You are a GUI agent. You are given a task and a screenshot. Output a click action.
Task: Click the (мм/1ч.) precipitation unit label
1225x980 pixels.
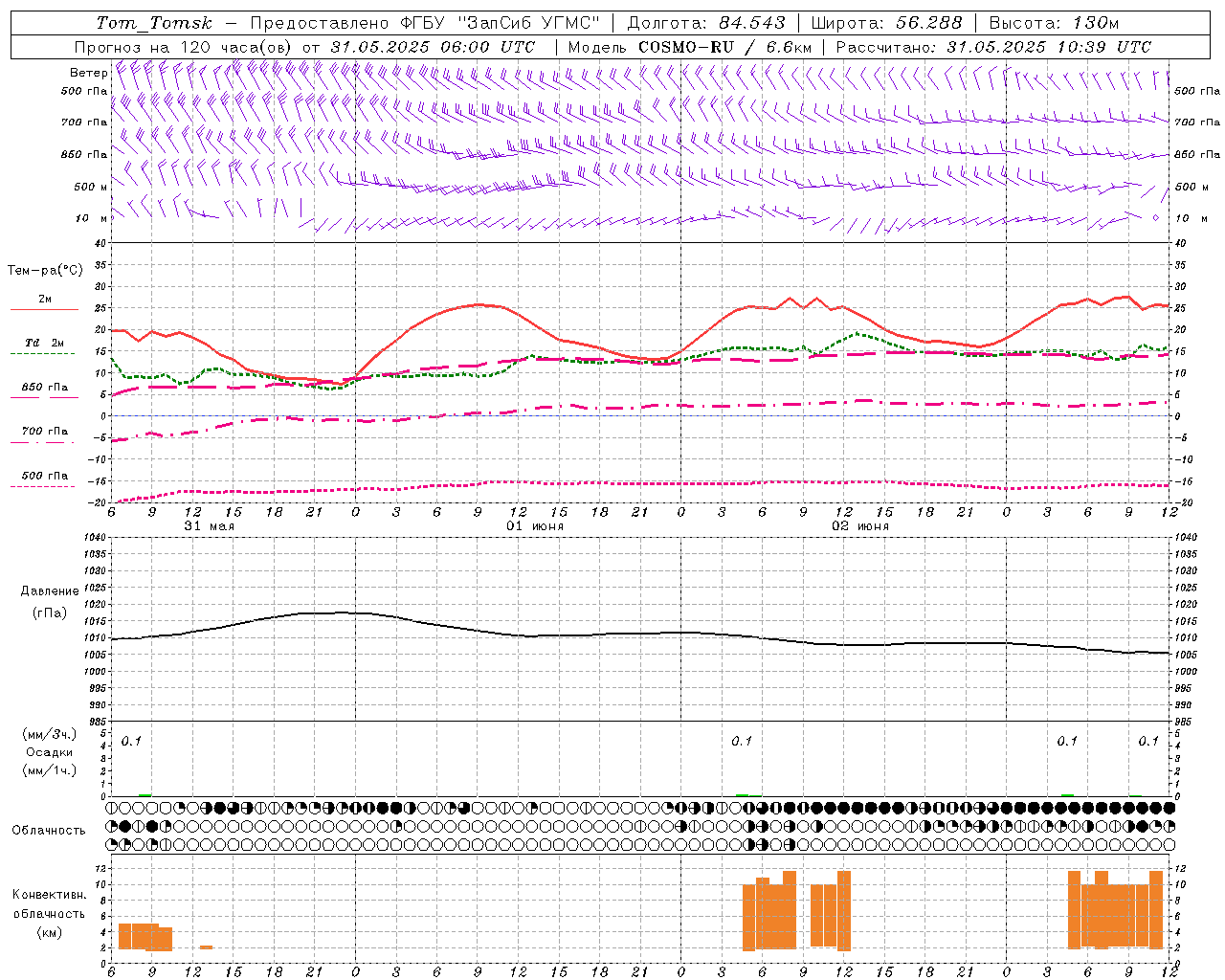(50, 770)
